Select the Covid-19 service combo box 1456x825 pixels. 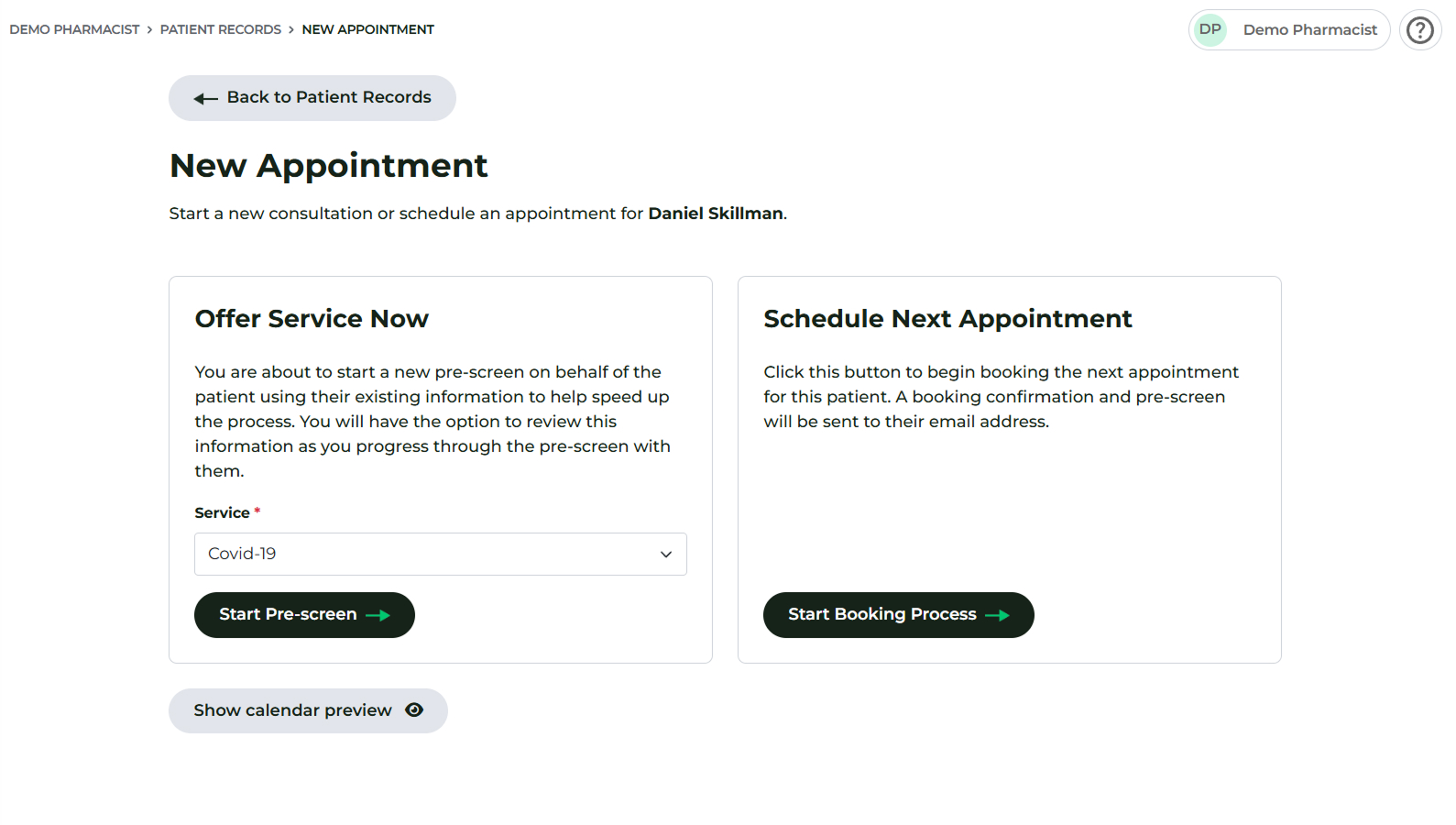[440, 555]
